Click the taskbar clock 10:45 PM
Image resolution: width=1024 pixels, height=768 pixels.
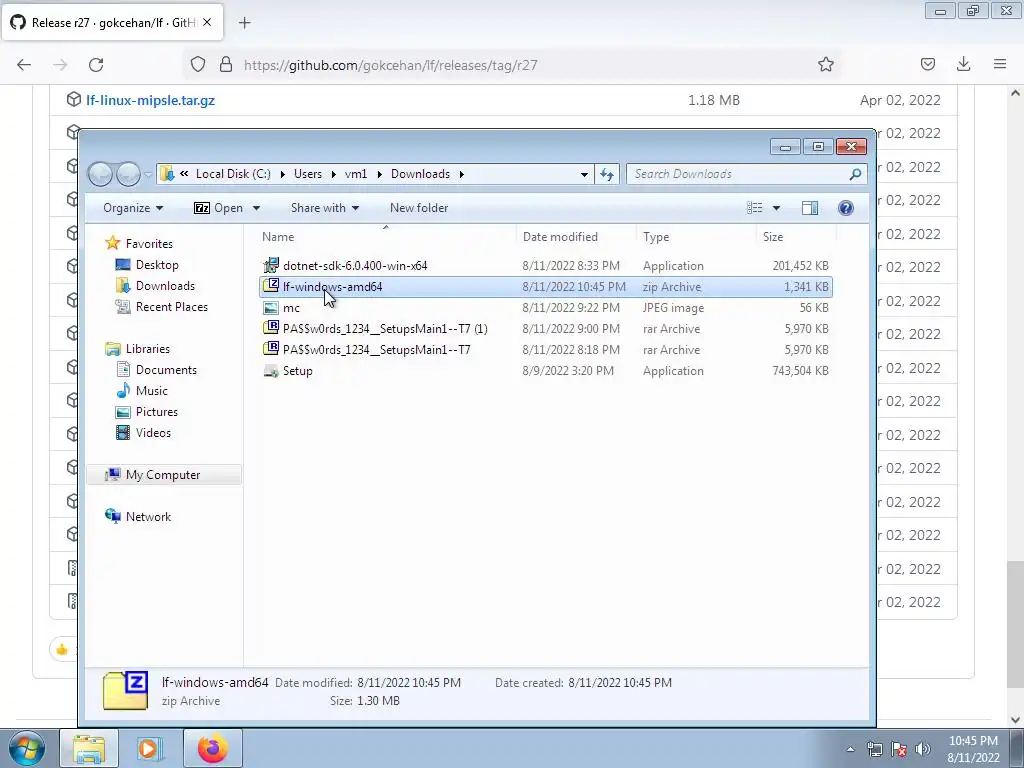pos(973,741)
